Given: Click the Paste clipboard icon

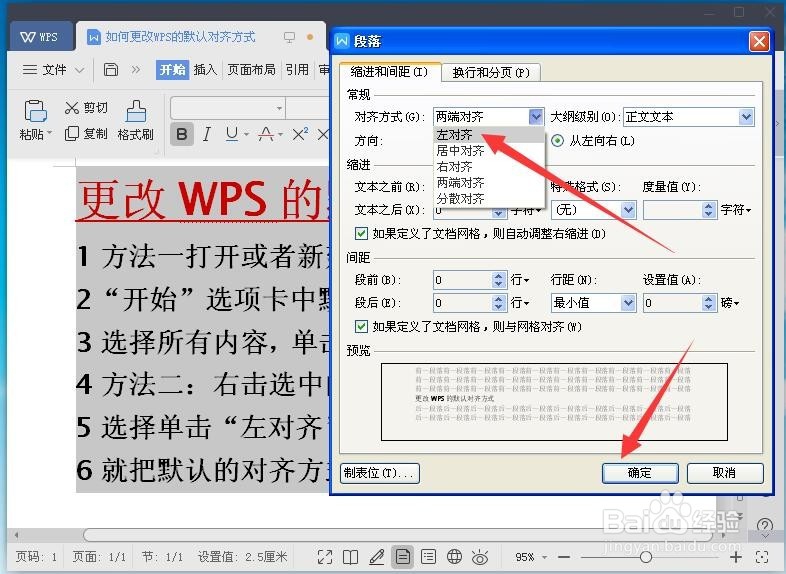Looking at the screenshot, I should click(x=35, y=111).
